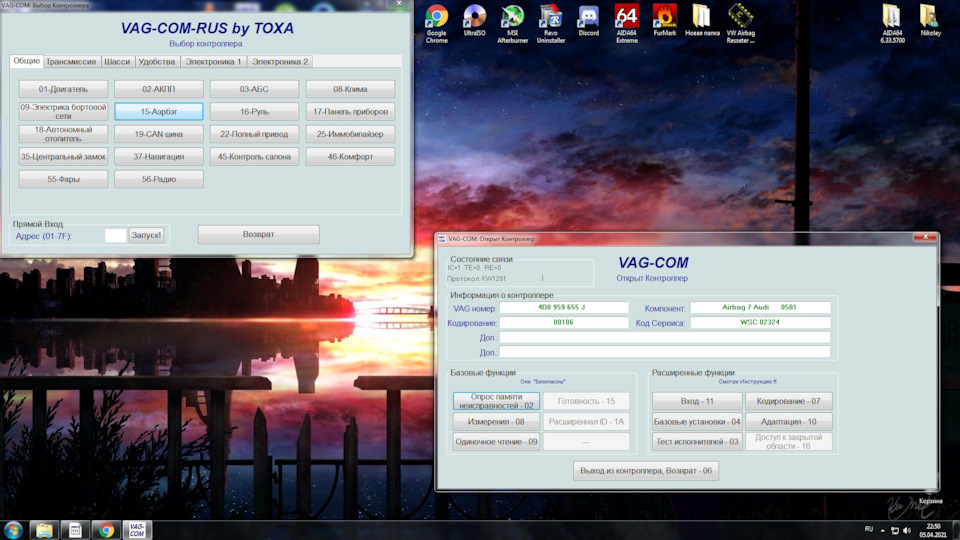Select the 03-АБС controller
Screen dimensions: 960x540
pyautogui.click(x=254, y=89)
